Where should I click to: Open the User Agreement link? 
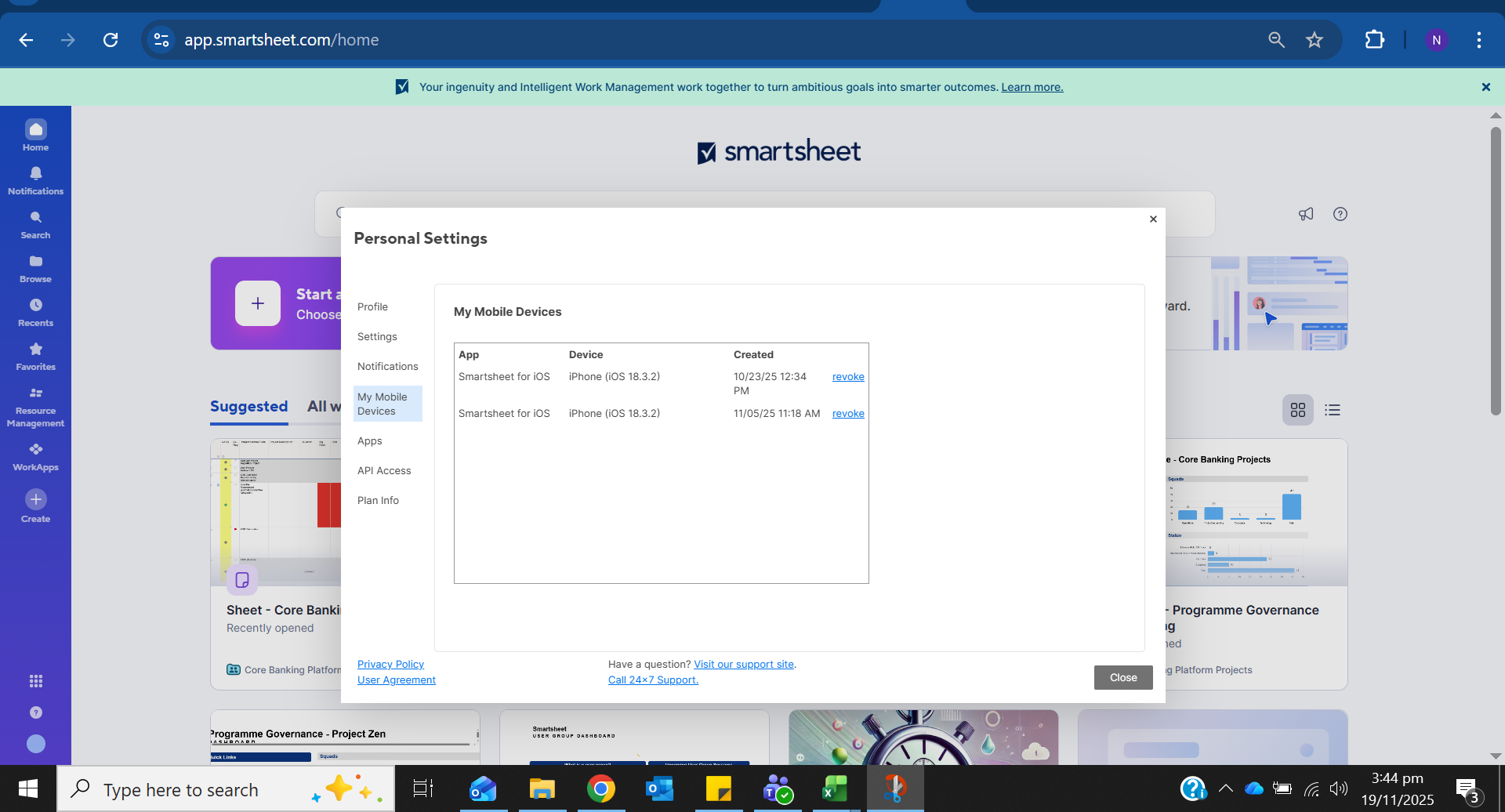tap(397, 680)
